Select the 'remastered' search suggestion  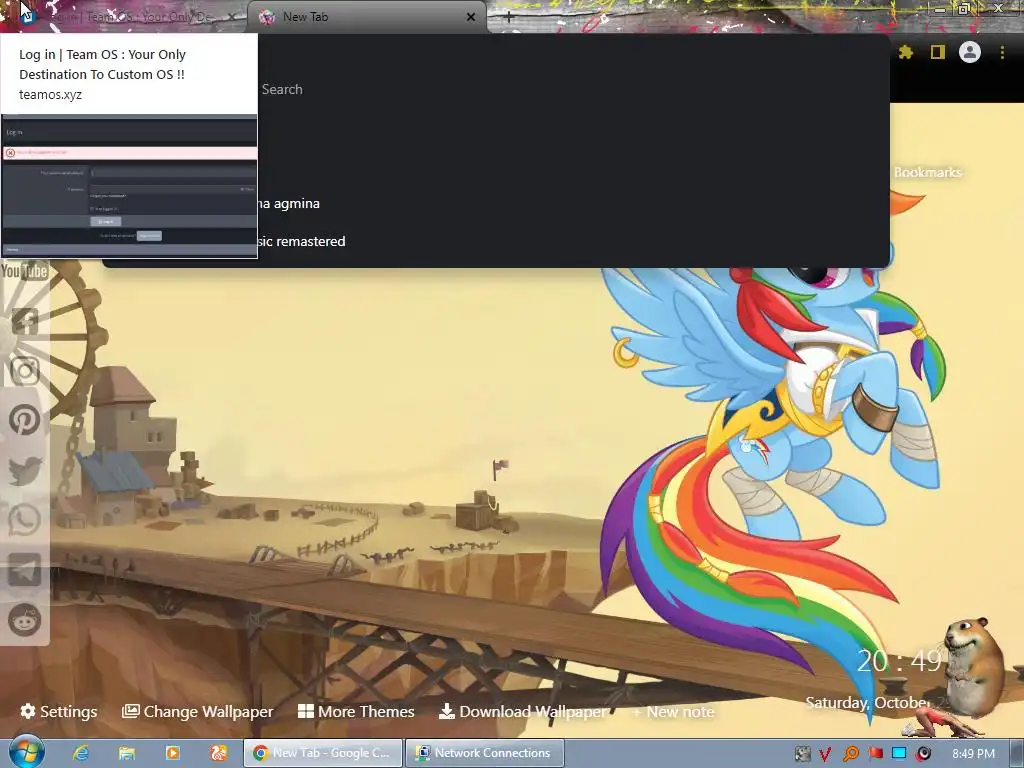[302, 242]
